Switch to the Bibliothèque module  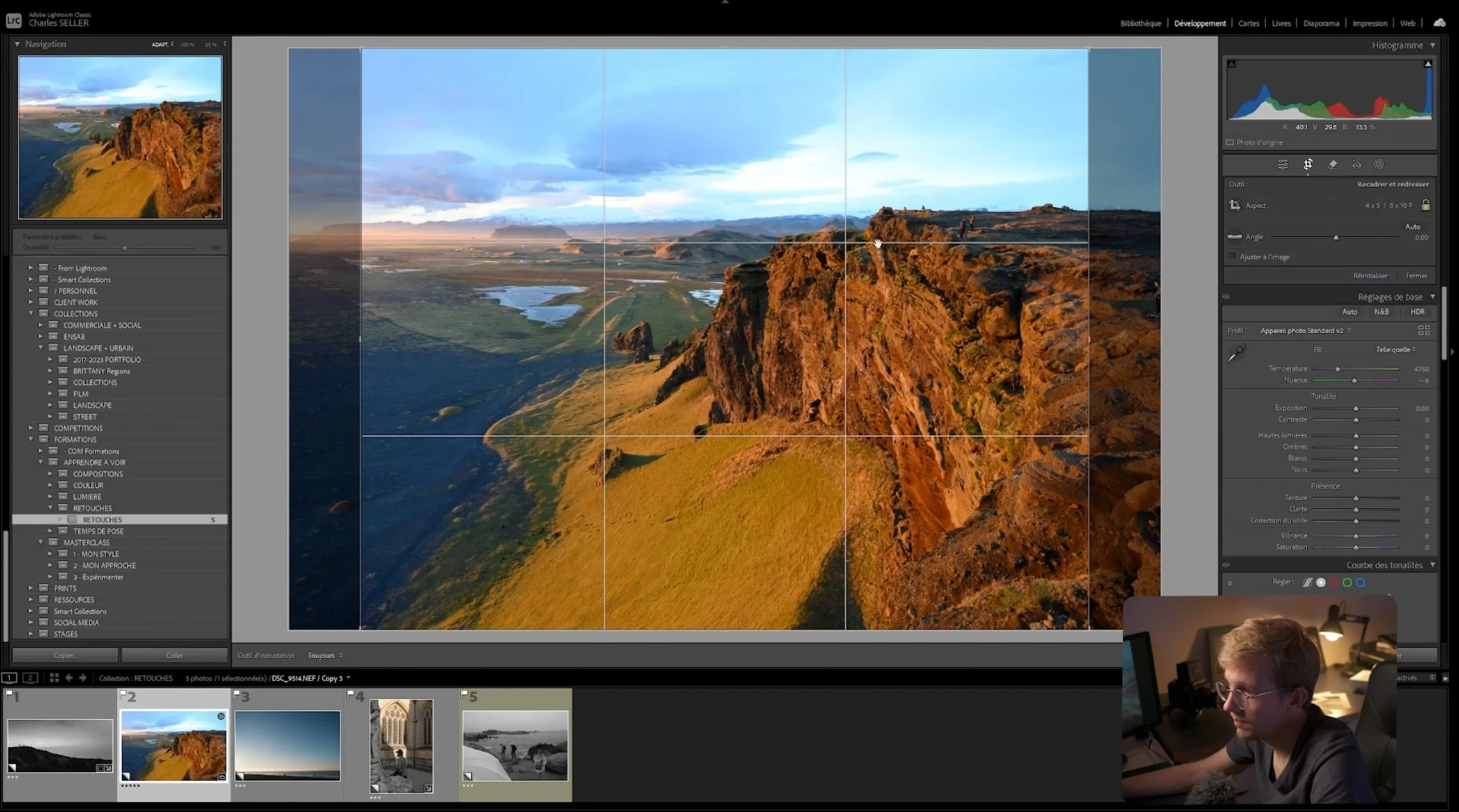click(1140, 23)
